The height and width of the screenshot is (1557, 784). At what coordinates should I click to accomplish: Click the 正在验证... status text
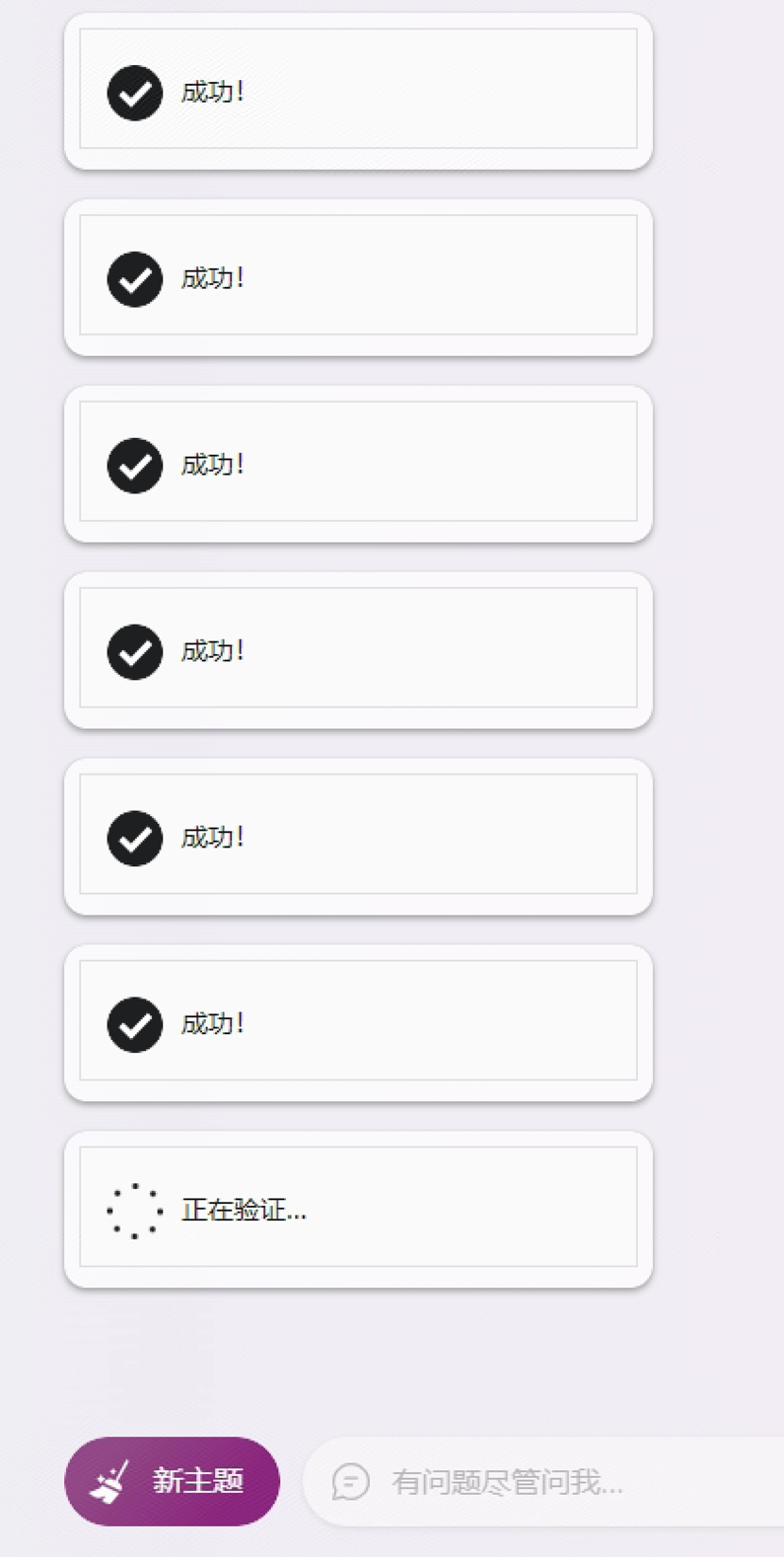243,1209
